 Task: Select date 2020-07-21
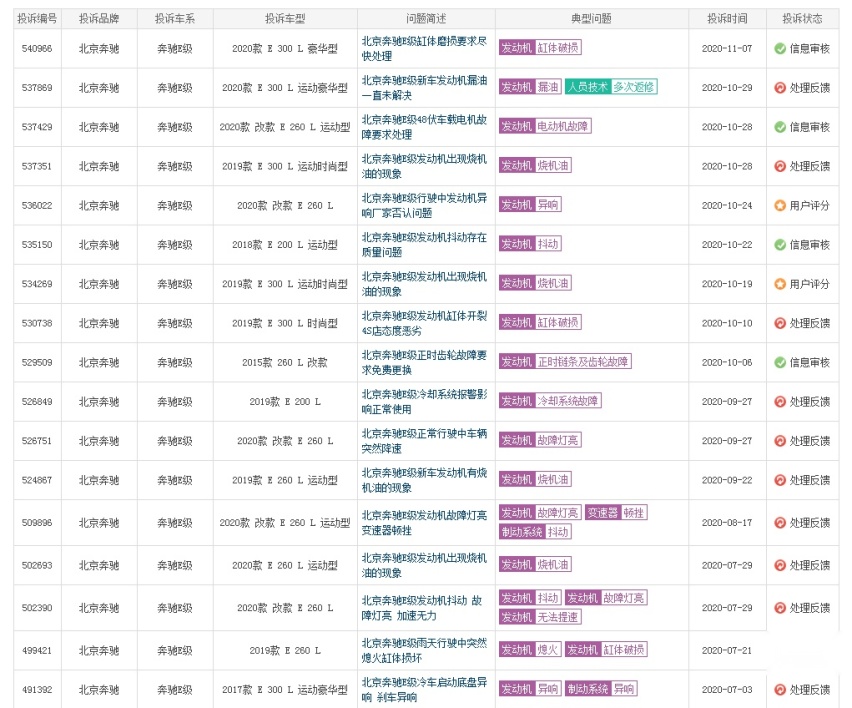[x=727, y=650]
